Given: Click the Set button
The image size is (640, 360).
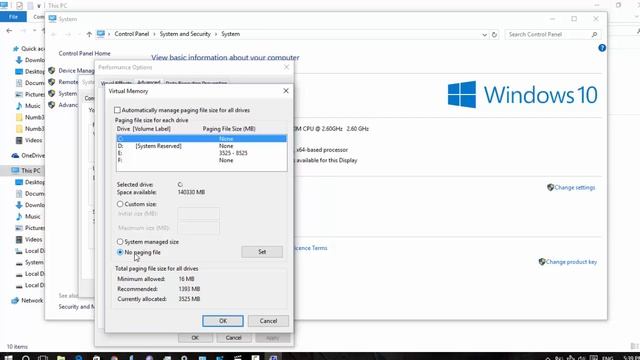Looking at the screenshot, I should 262,252.
